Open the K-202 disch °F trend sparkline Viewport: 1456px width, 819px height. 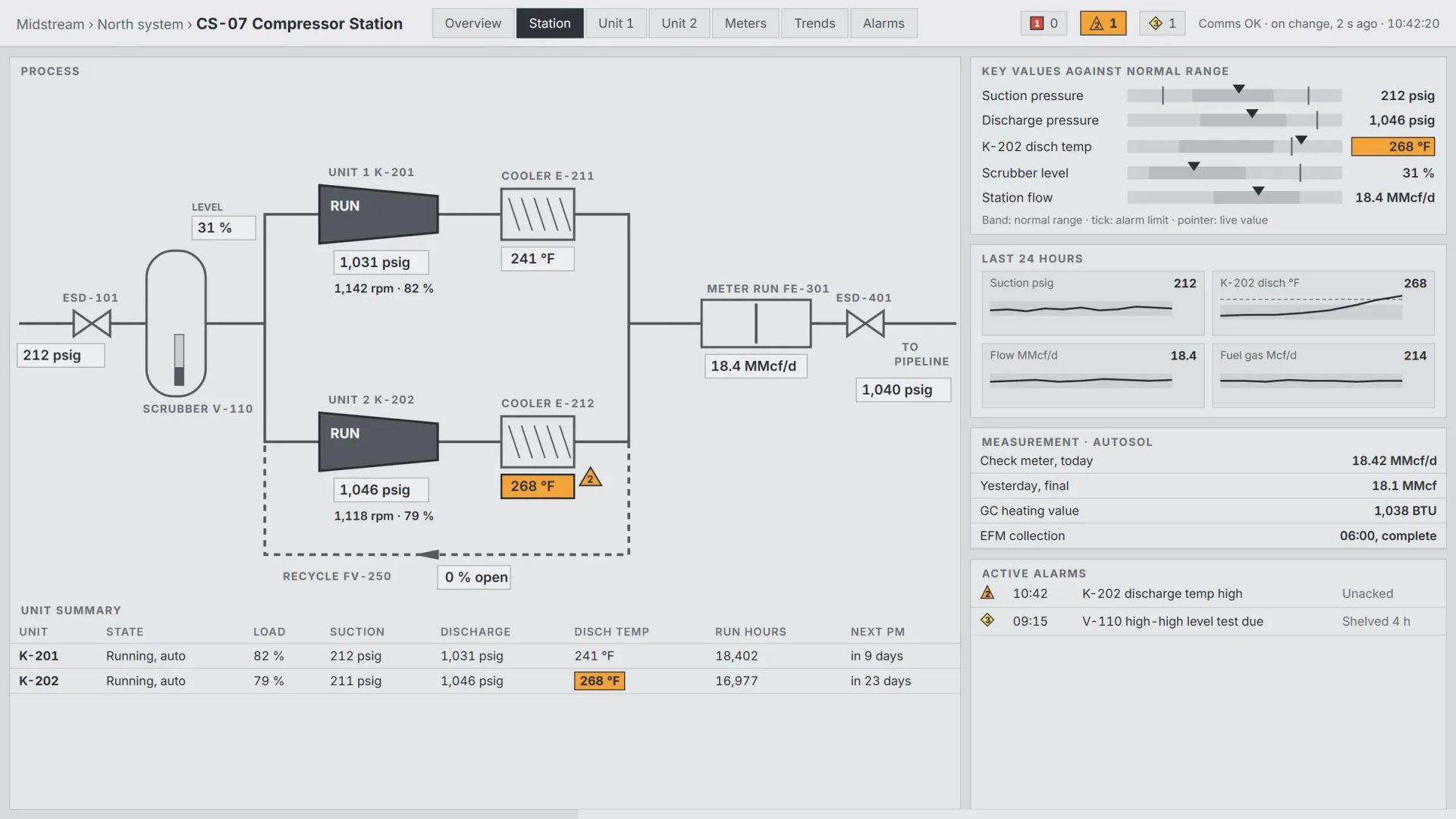(x=1323, y=303)
